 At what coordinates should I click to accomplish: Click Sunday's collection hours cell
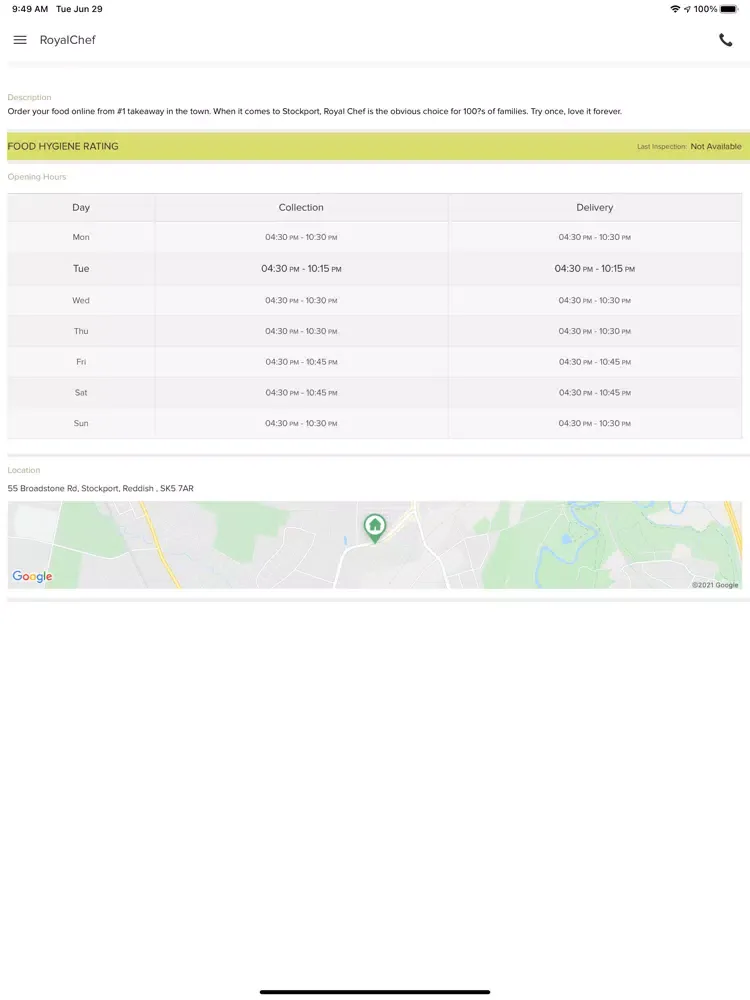[x=301, y=423]
